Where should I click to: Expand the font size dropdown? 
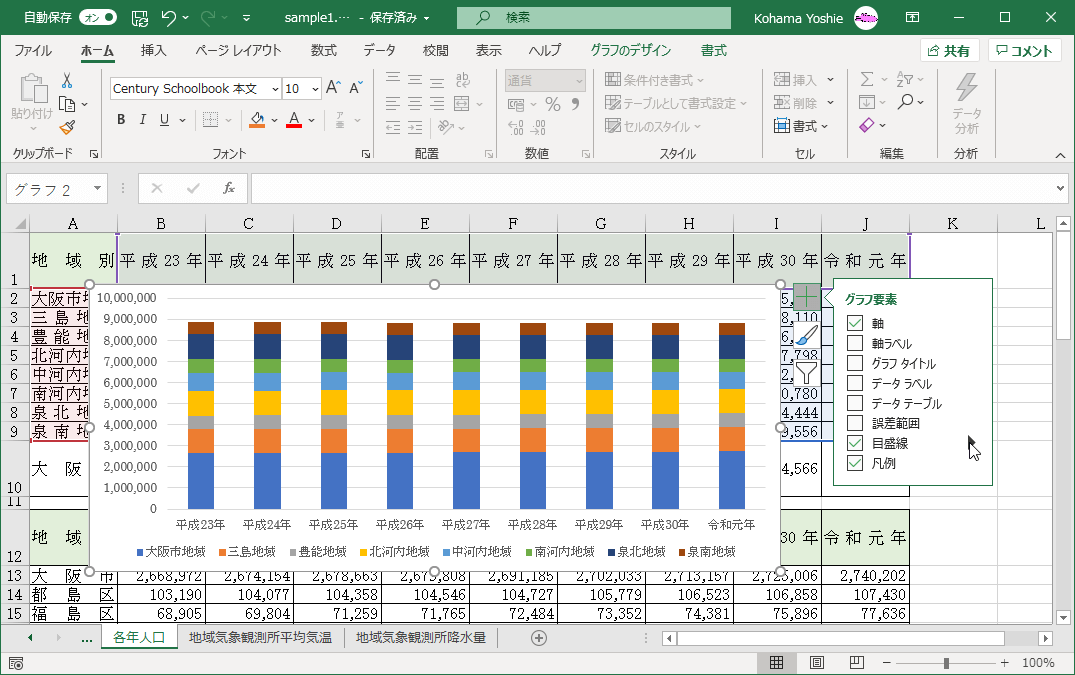[x=315, y=89]
